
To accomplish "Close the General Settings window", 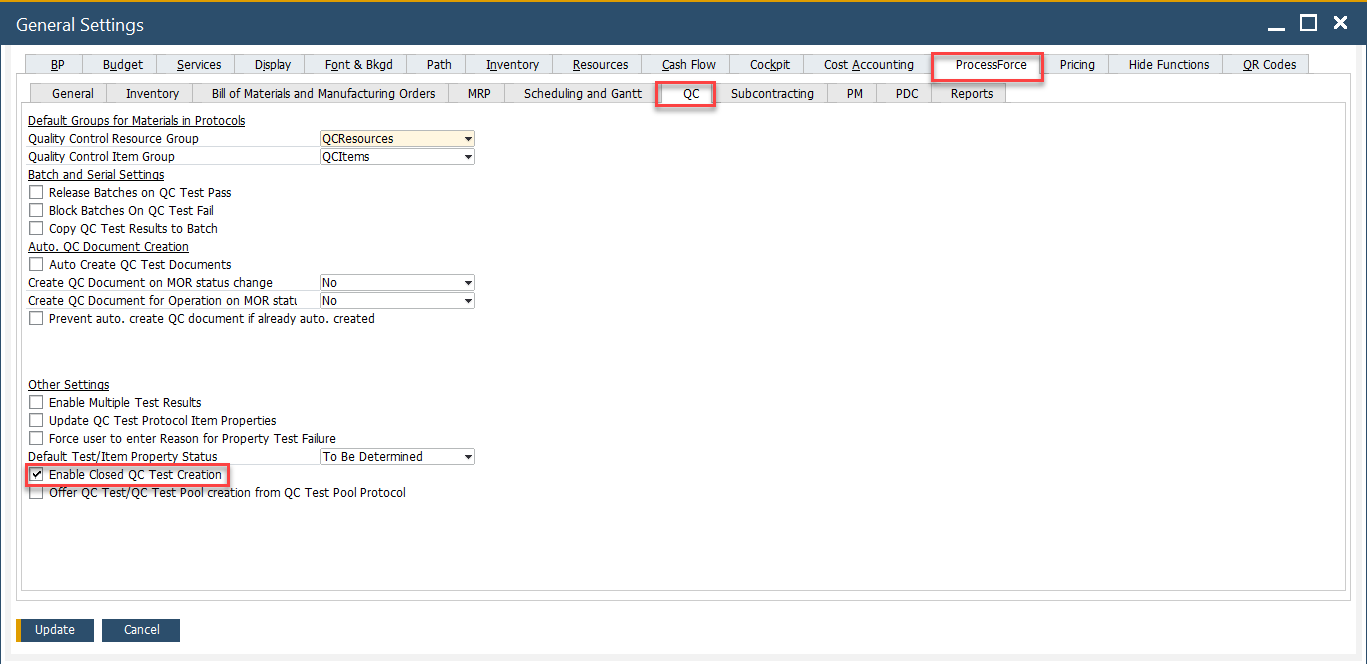I will pos(1339,23).
